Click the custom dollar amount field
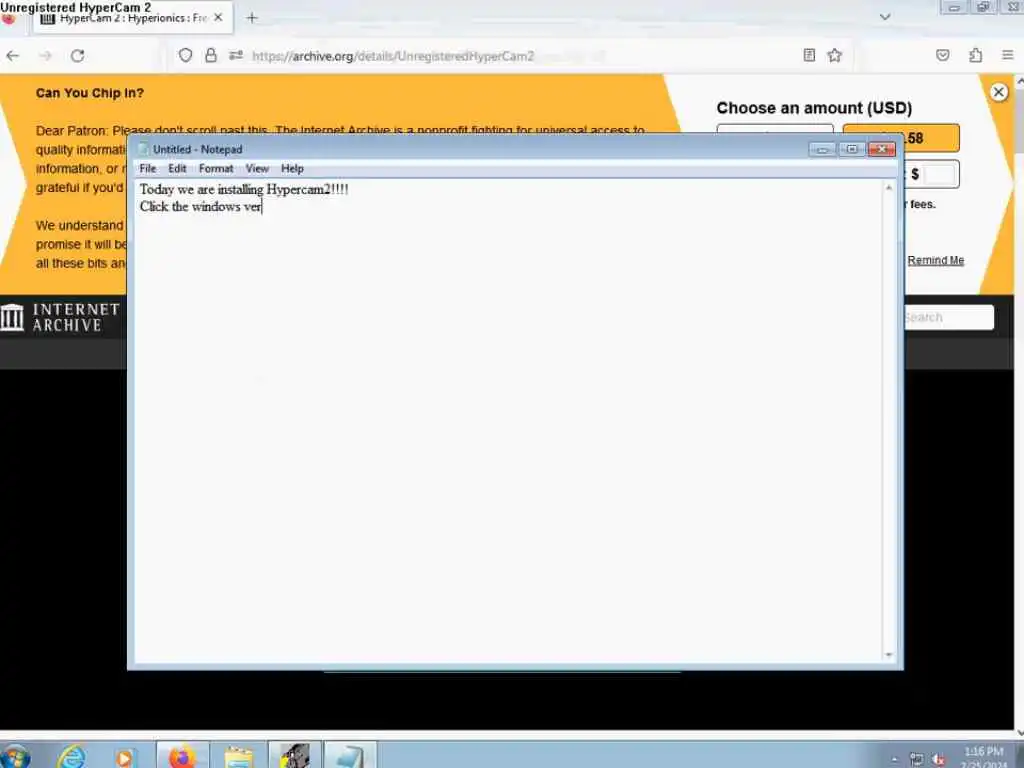 click(x=939, y=174)
